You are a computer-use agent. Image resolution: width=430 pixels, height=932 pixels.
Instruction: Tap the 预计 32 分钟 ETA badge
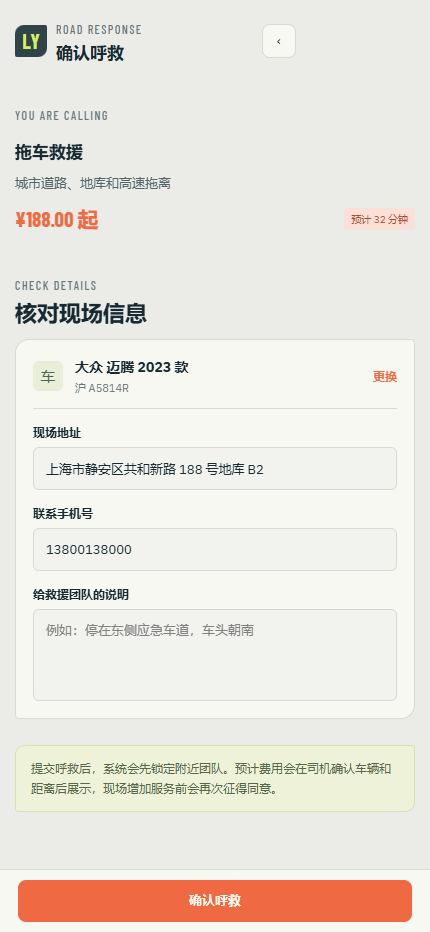click(379, 219)
